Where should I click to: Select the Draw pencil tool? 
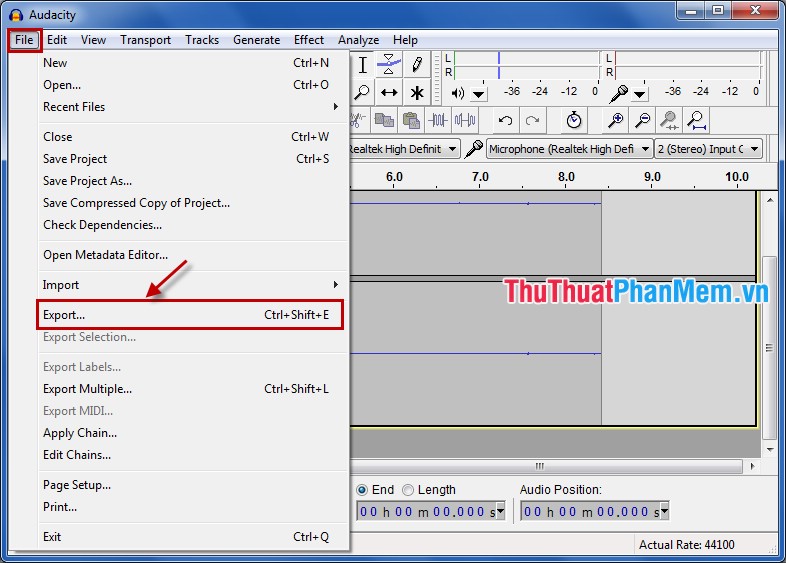(x=417, y=65)
